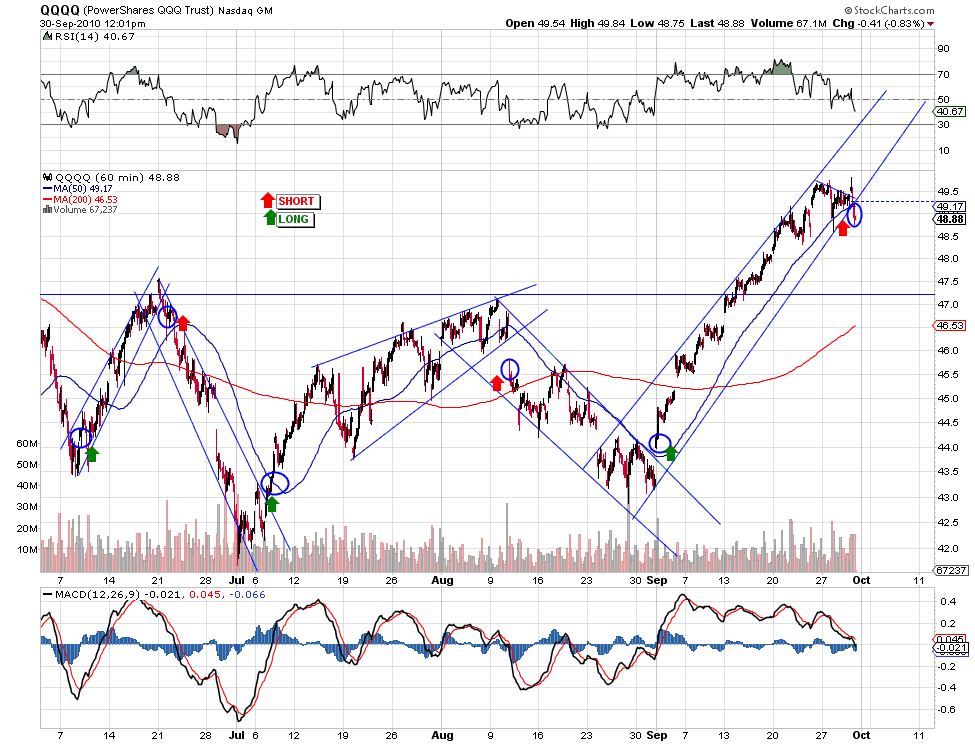The height and width of the screenshot is (744, 975).
Task: Click the LONG legend label
Action: (293, 219)
